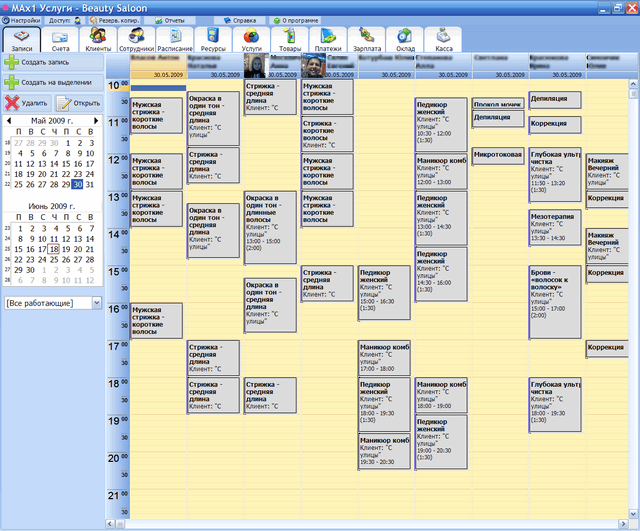
Task: Open the Справка menu
Action: (x=240, y=20)
